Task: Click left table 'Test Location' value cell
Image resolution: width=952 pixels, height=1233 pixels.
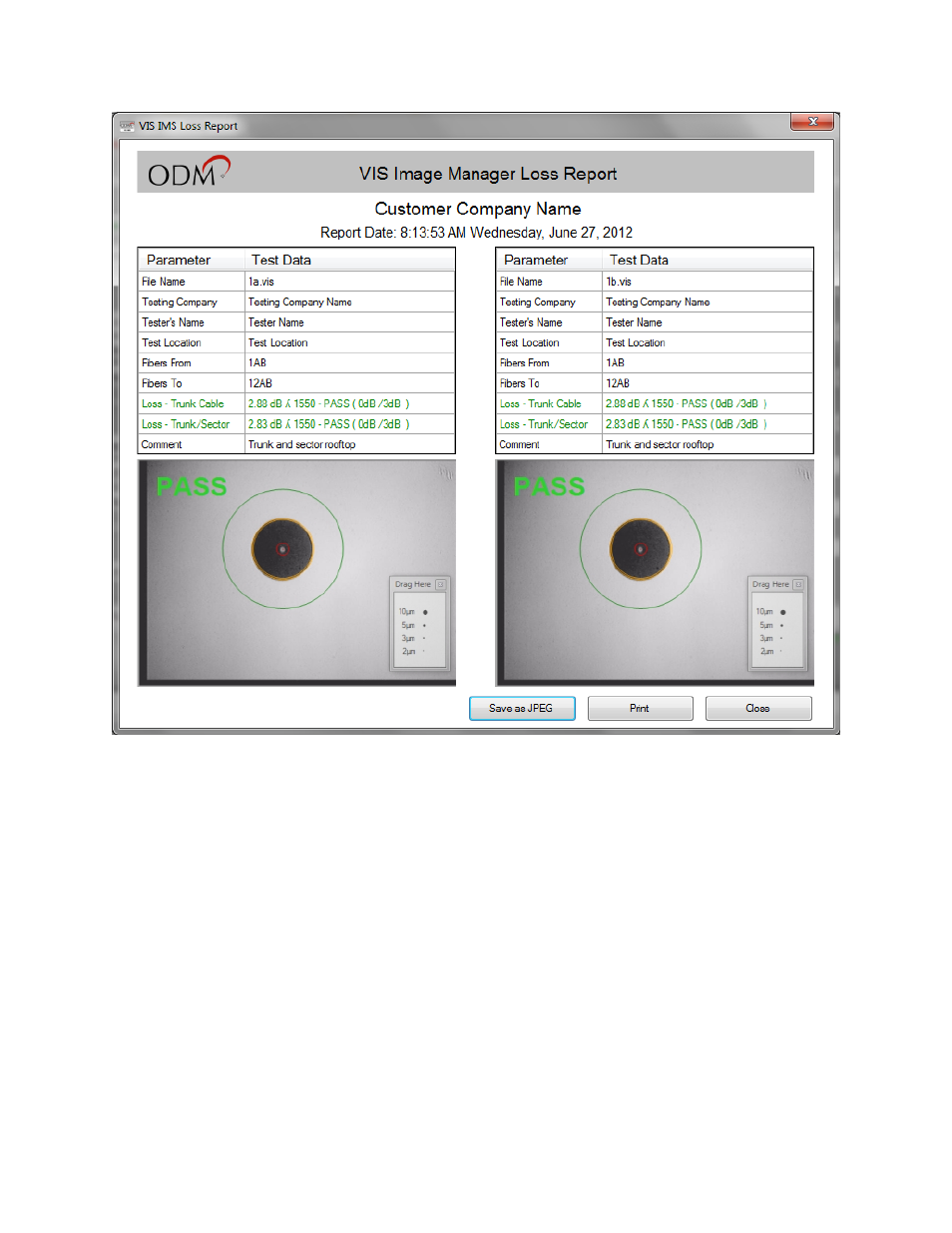Action: coord(349,342)
